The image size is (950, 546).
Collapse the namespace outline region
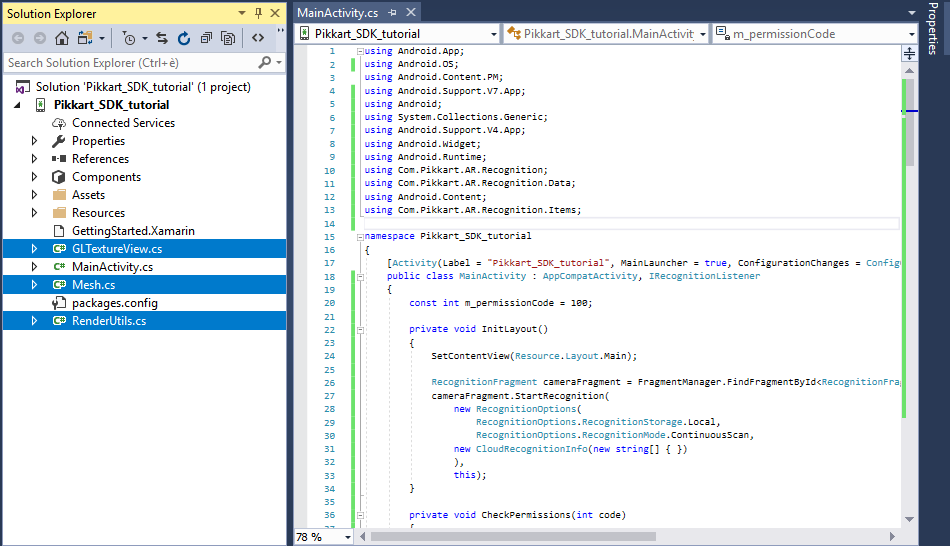coord(360,237)
